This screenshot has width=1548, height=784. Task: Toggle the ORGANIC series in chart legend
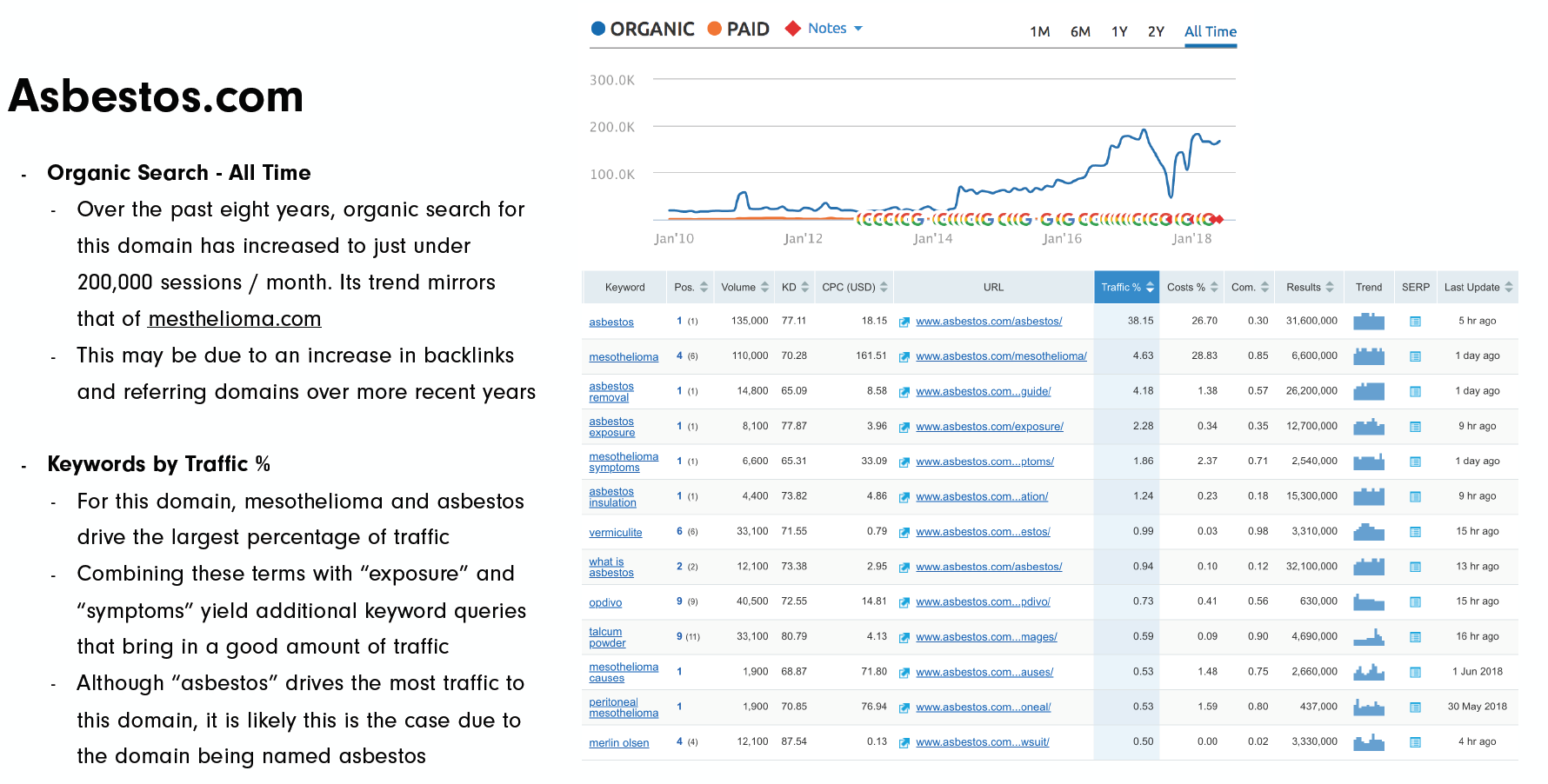tap(643, 29)
